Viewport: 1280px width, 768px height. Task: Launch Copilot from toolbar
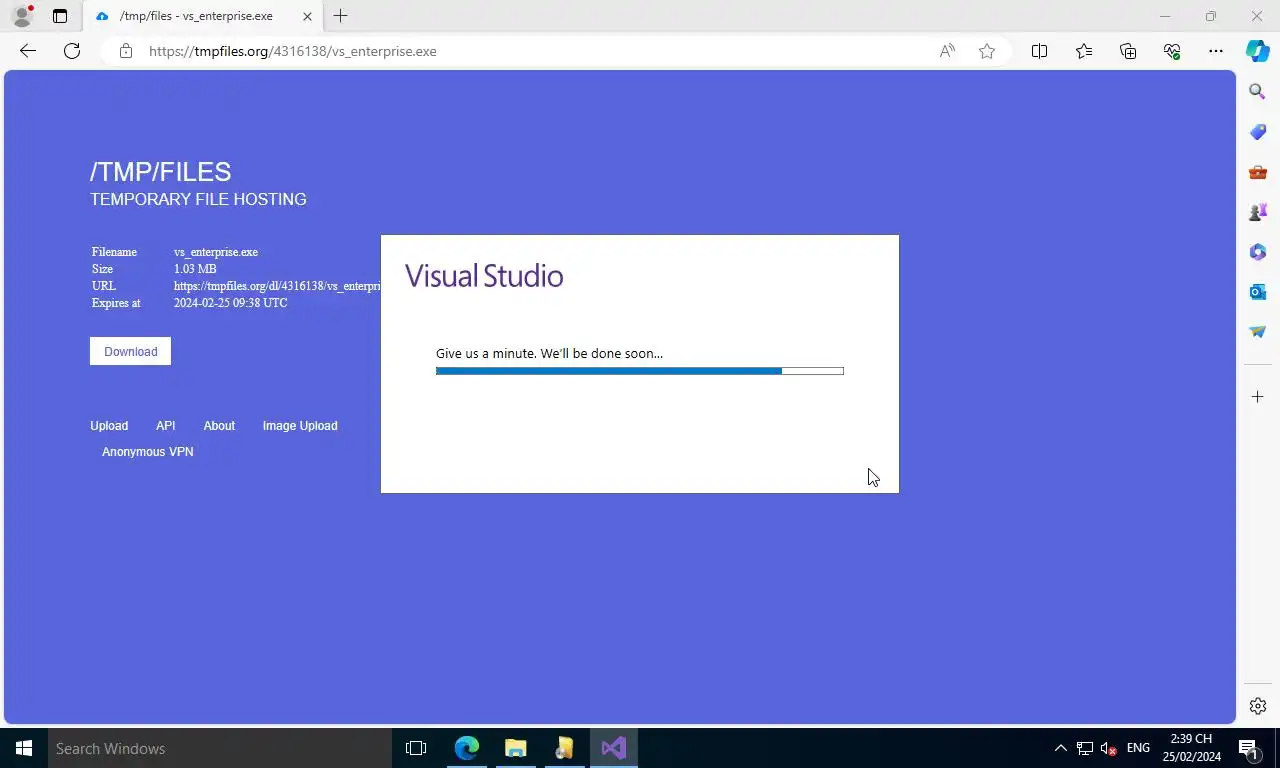point(1258,51)
